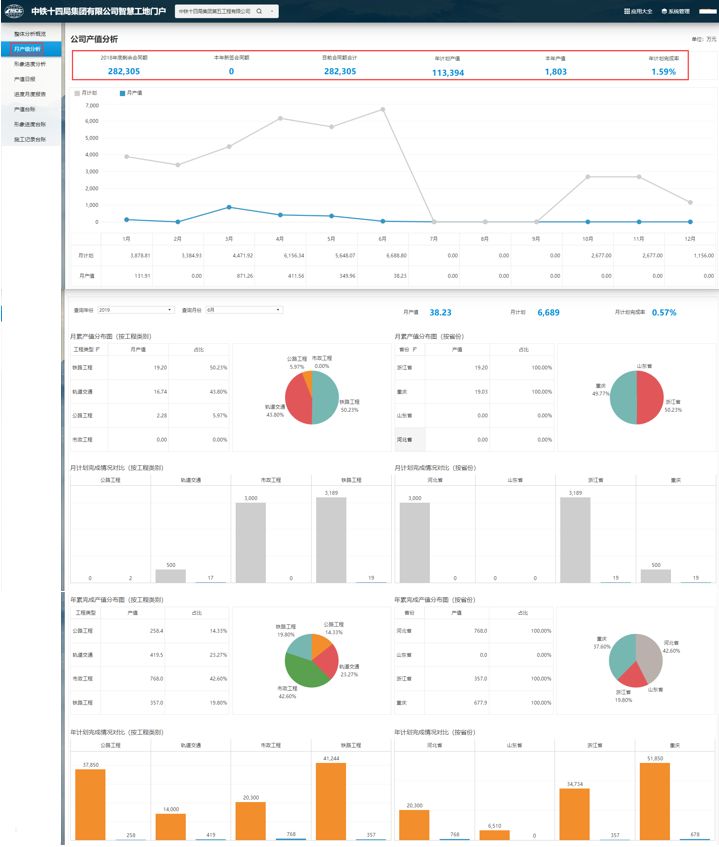
Task: Click the orange bar labeled 14,000
Action: 171,827
